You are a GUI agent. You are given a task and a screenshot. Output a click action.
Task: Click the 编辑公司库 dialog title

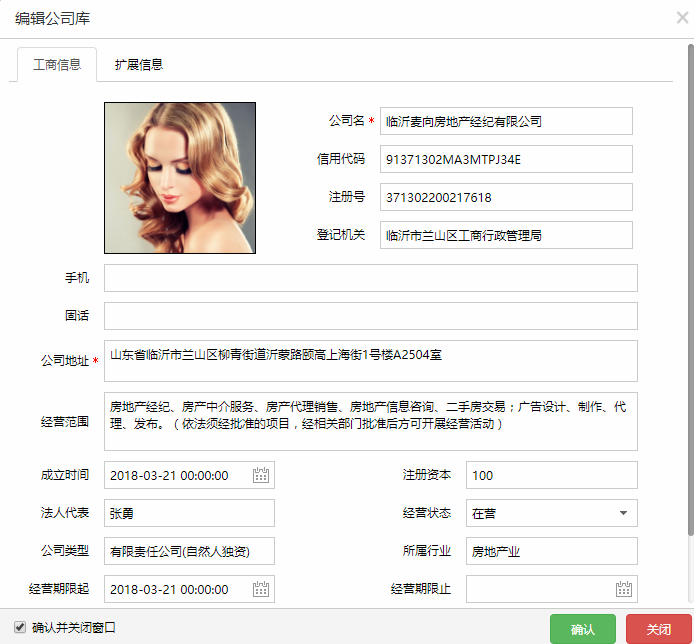pyautogui.click(x=53, y=19)
